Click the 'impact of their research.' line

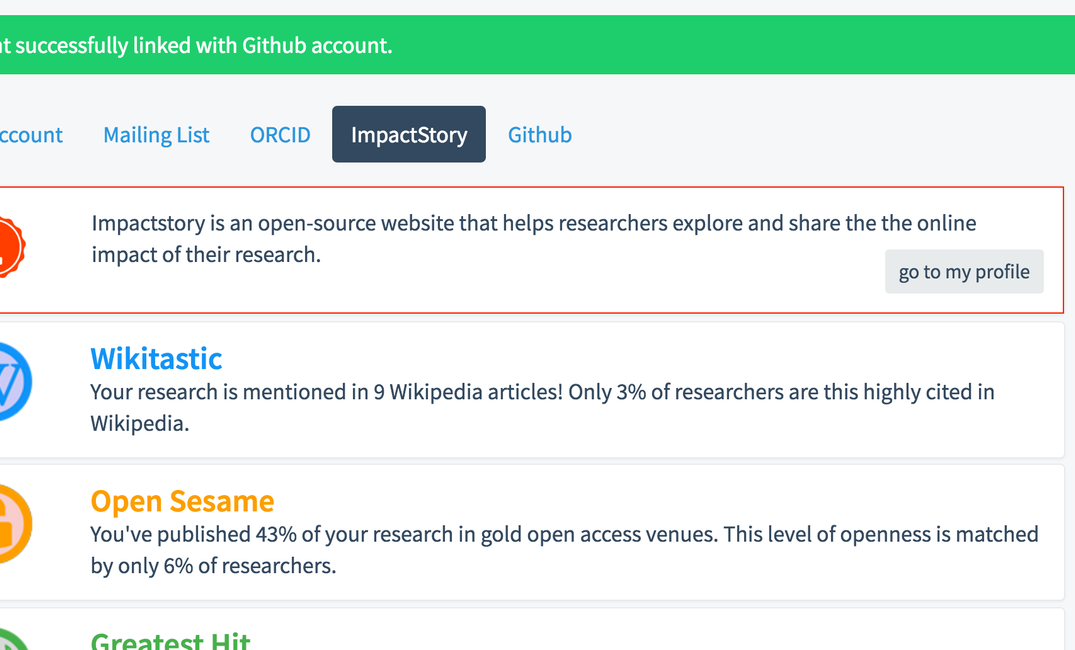(206, 255)
